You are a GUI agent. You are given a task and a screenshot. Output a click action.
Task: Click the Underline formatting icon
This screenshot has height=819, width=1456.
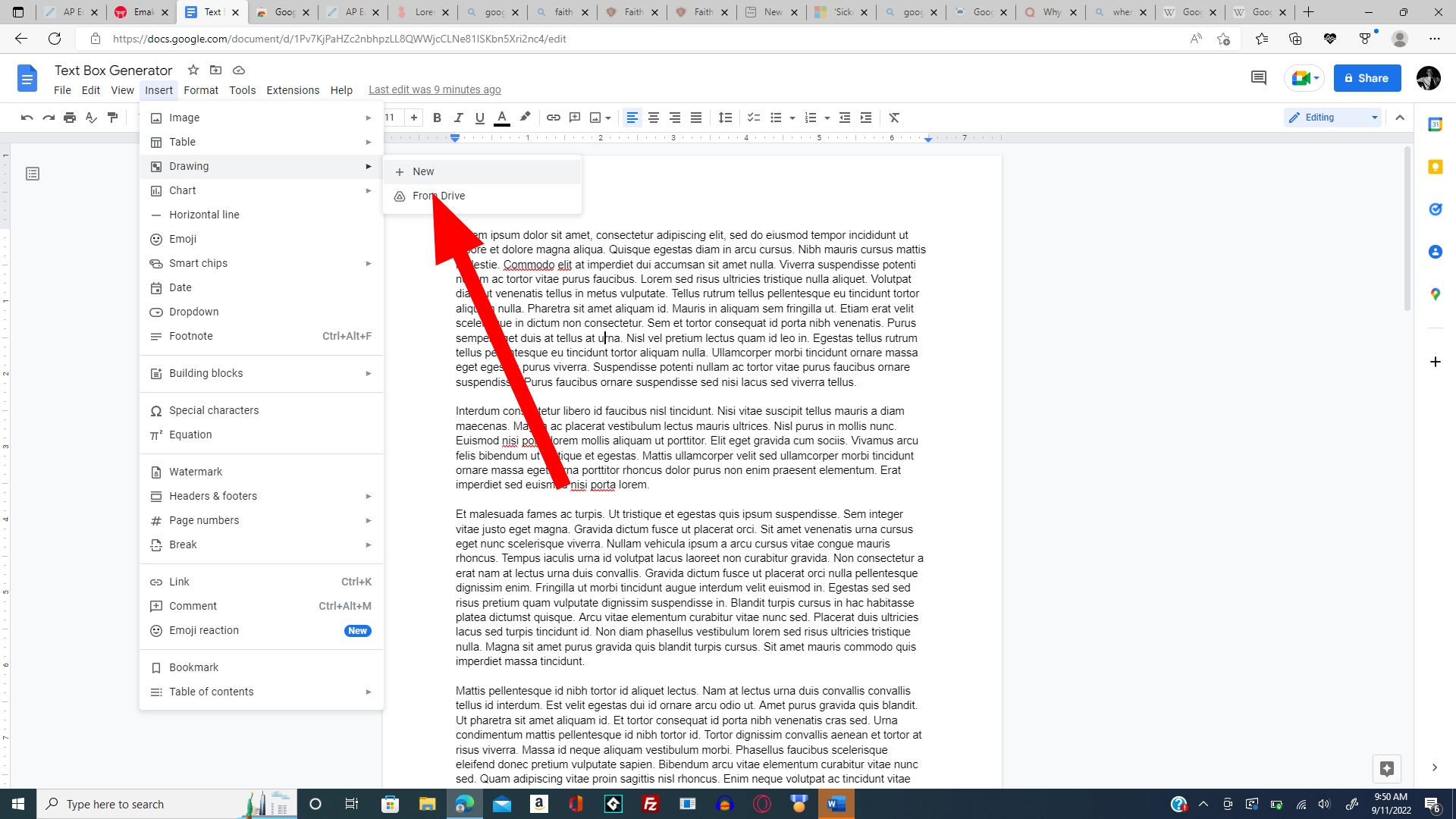[x=479, y=117]
